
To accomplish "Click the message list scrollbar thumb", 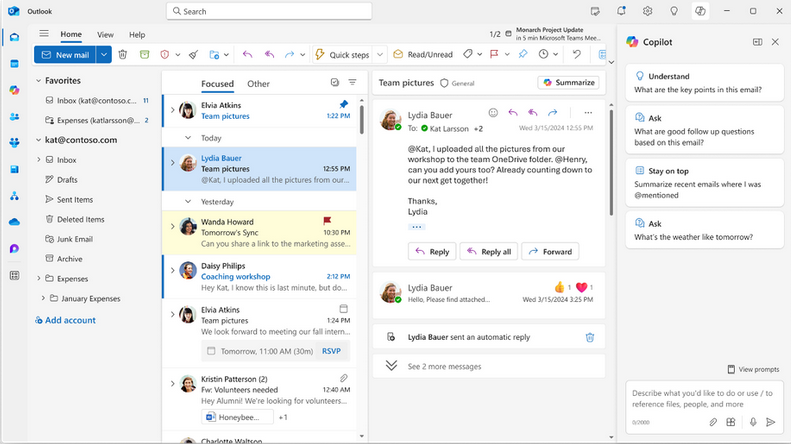I will tap(361, 118).
